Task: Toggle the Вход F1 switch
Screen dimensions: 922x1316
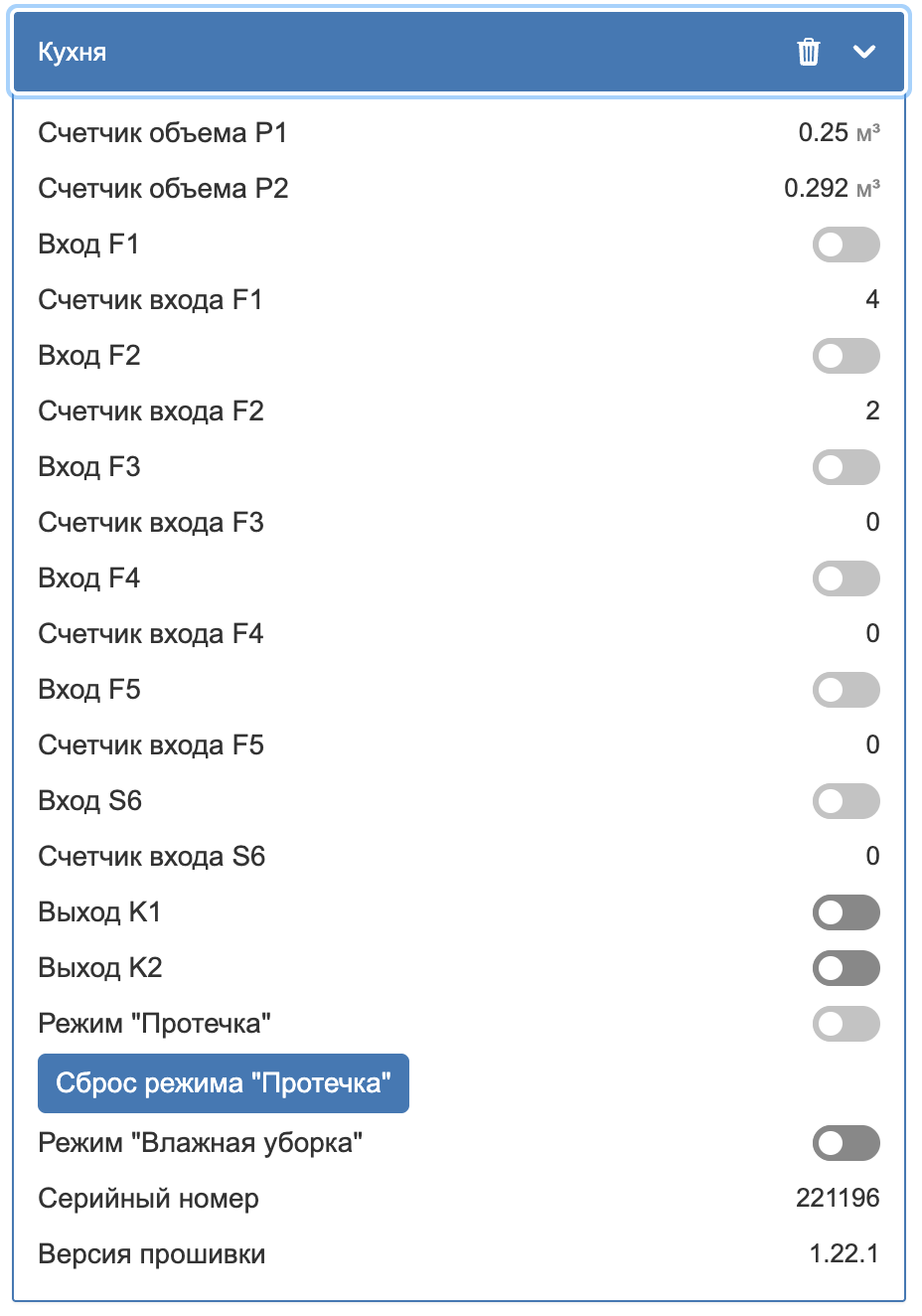Action: click(x=845, y=245)
